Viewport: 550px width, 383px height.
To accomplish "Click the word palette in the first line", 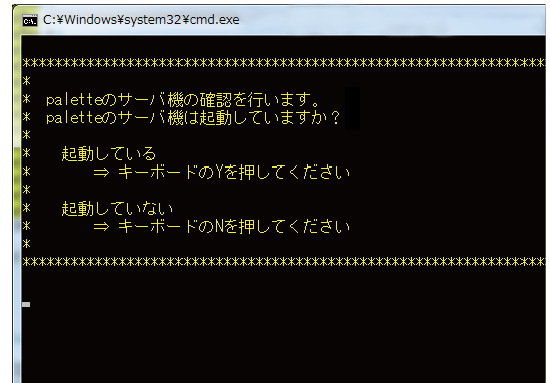I will tap(74, 100).
